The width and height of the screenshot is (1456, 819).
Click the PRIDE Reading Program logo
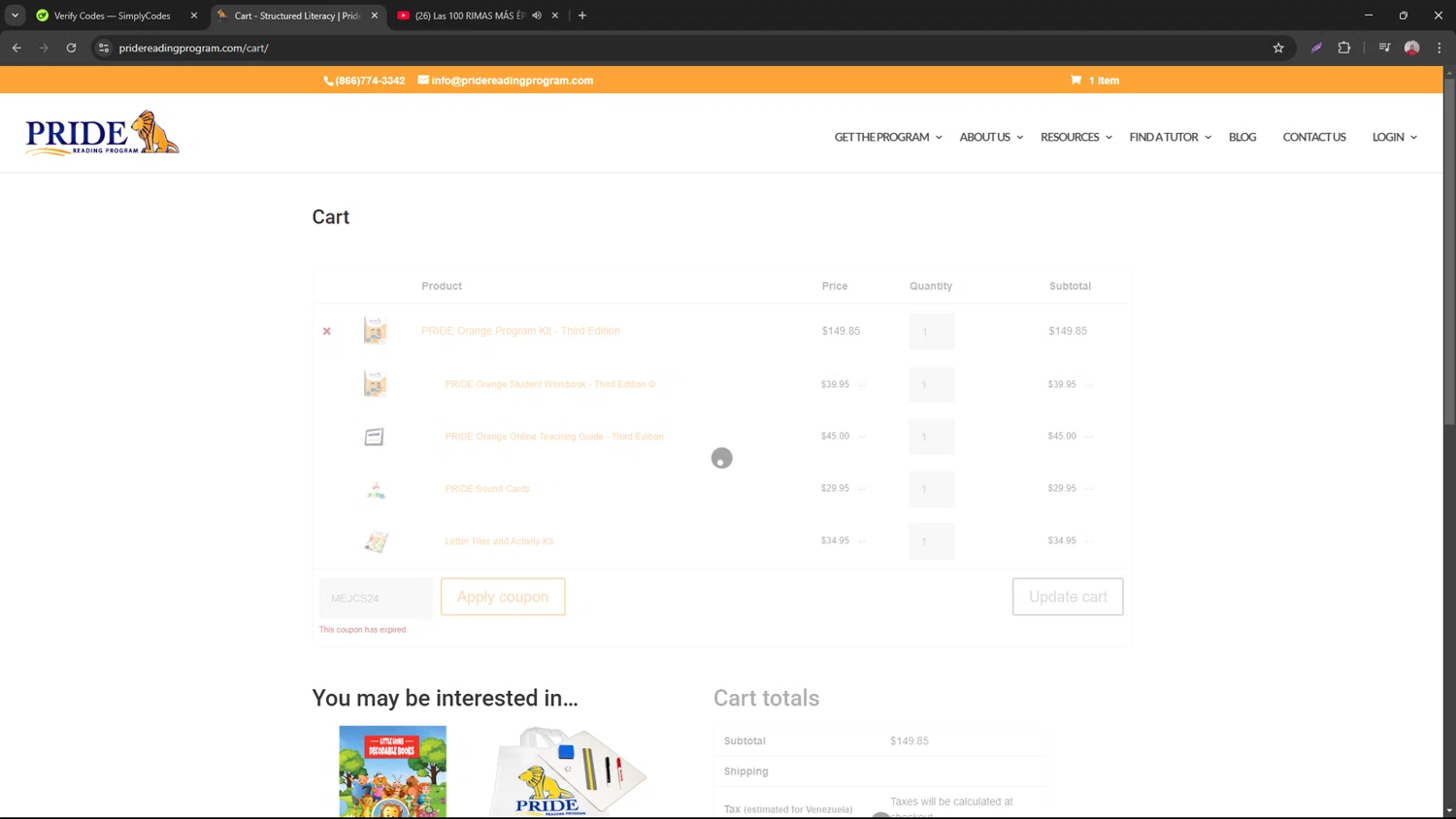pos(102,133)
